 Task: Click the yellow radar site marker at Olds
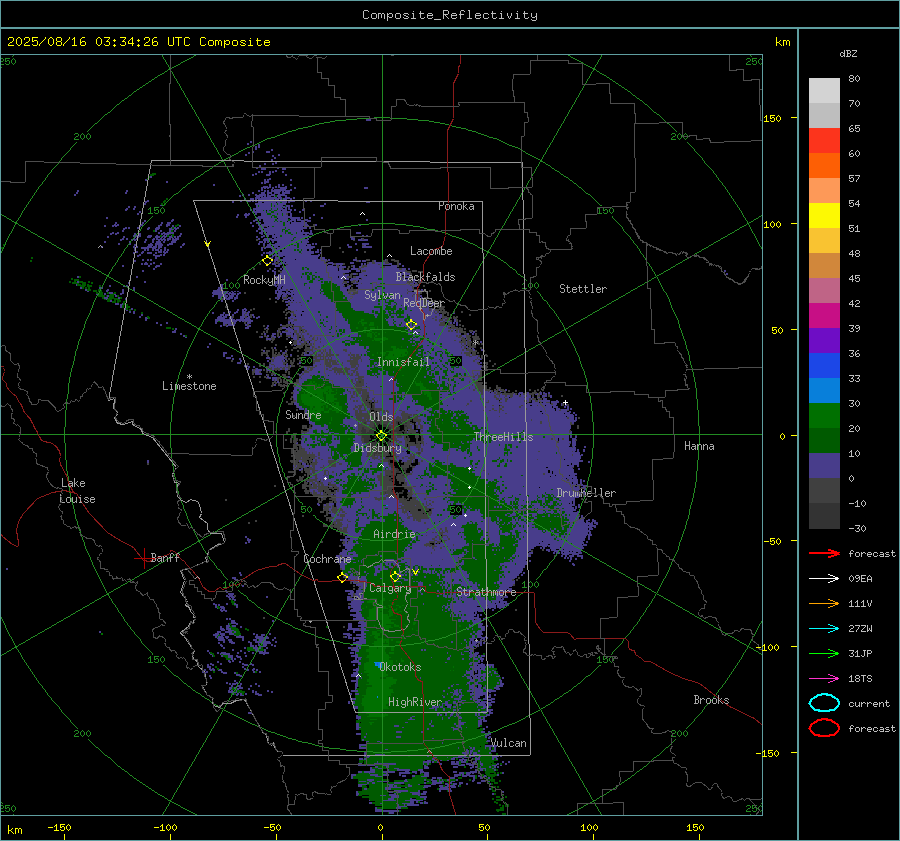point(382,436)
